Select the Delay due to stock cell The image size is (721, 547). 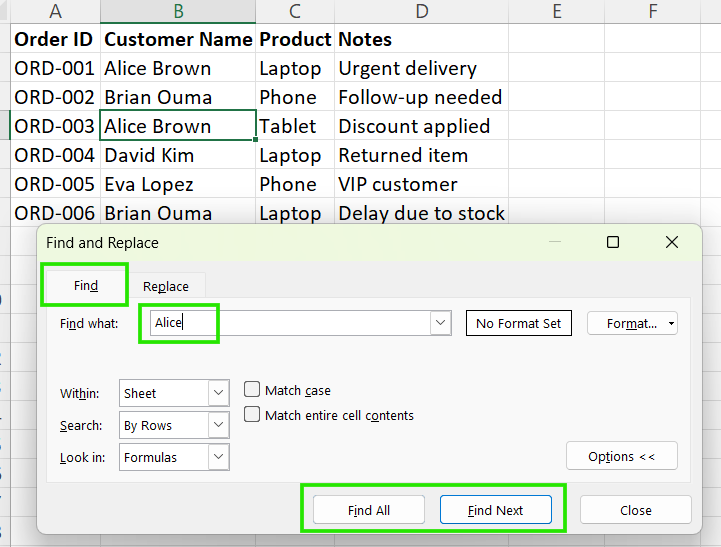point(422,213)
